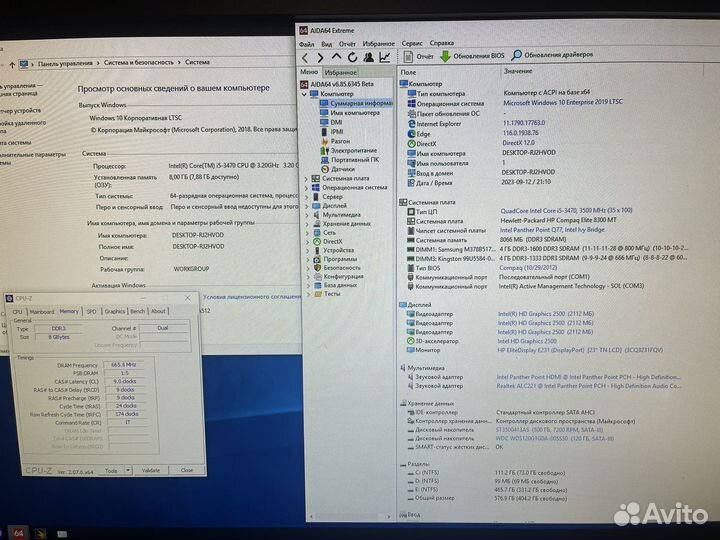Click the Close button in CPU-Z
Image resolution: width=720 pixels, height=540 pixels.
tap(187, 470)
